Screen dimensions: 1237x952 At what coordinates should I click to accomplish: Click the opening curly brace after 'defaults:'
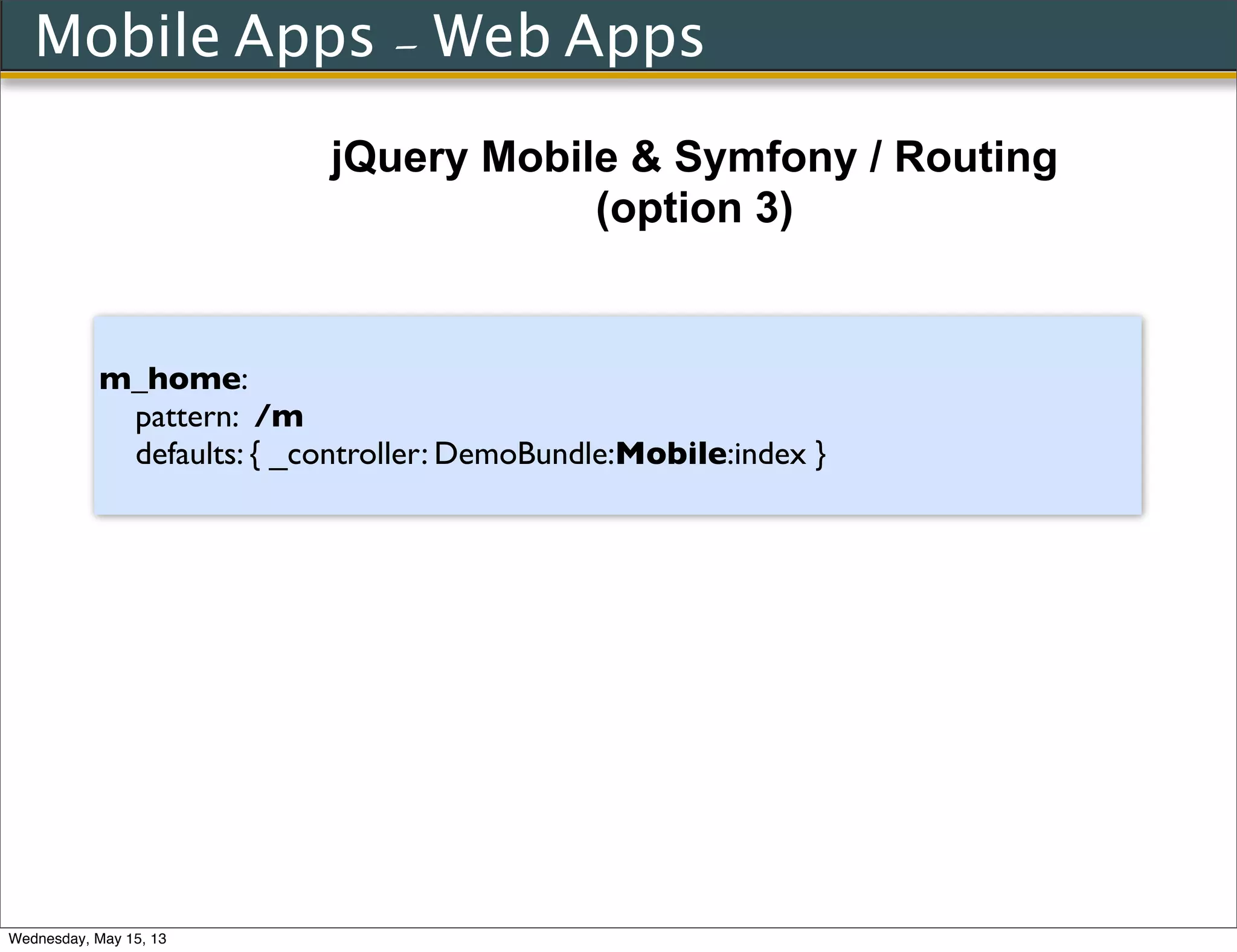(255, 454)
